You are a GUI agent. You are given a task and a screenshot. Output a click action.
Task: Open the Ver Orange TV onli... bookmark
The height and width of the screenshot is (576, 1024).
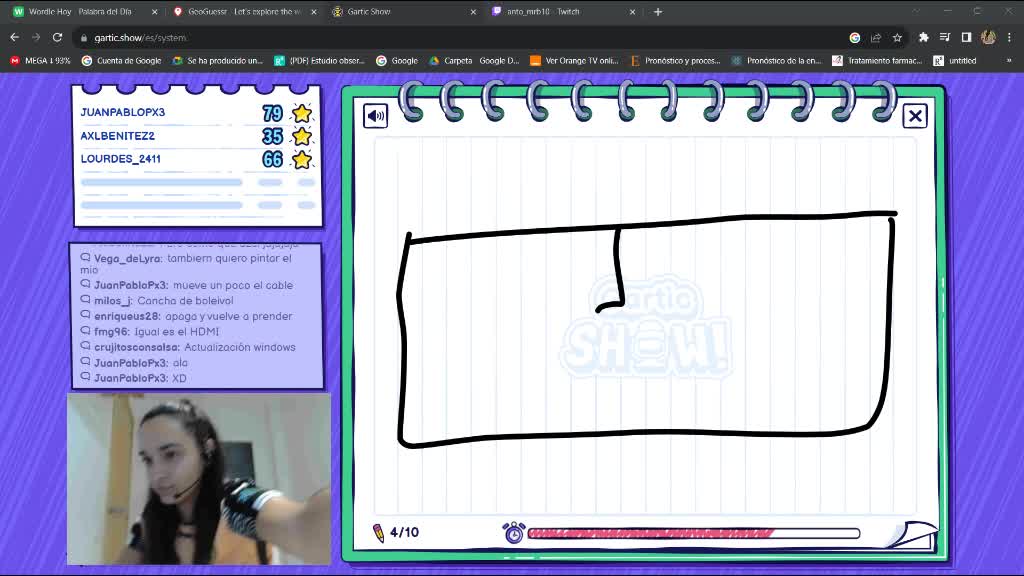[x=574, y=61]
